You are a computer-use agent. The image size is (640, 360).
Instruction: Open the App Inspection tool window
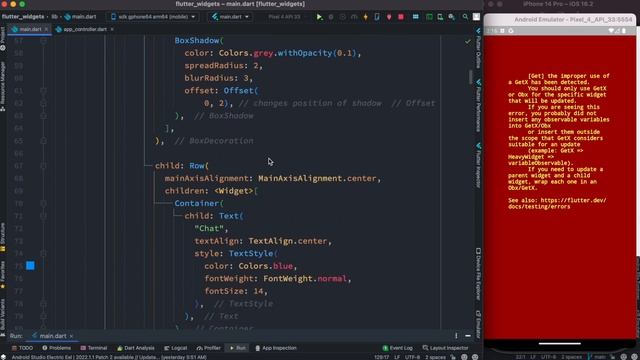click(x=276, y=348)
